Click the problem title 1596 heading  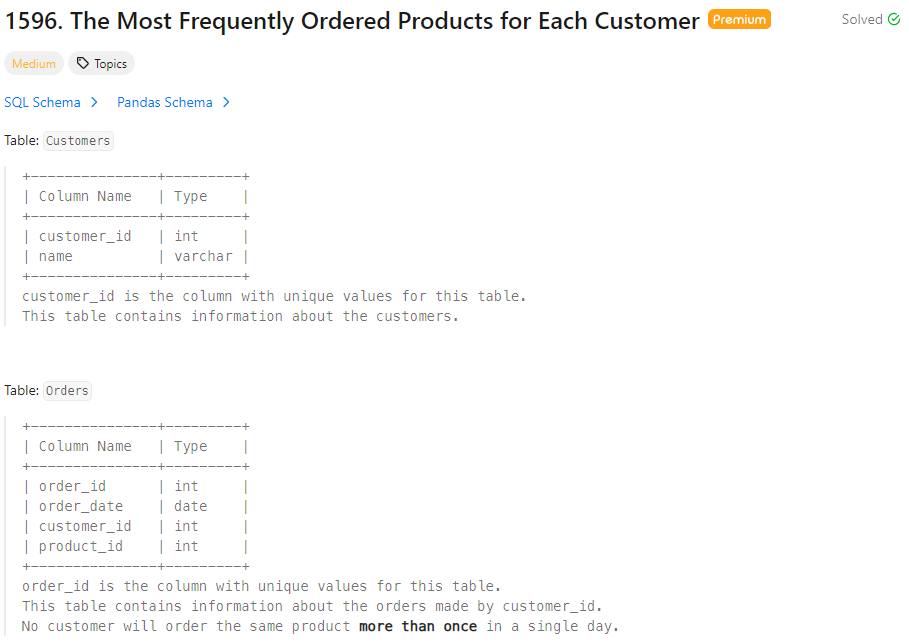[x=352, y=21]
